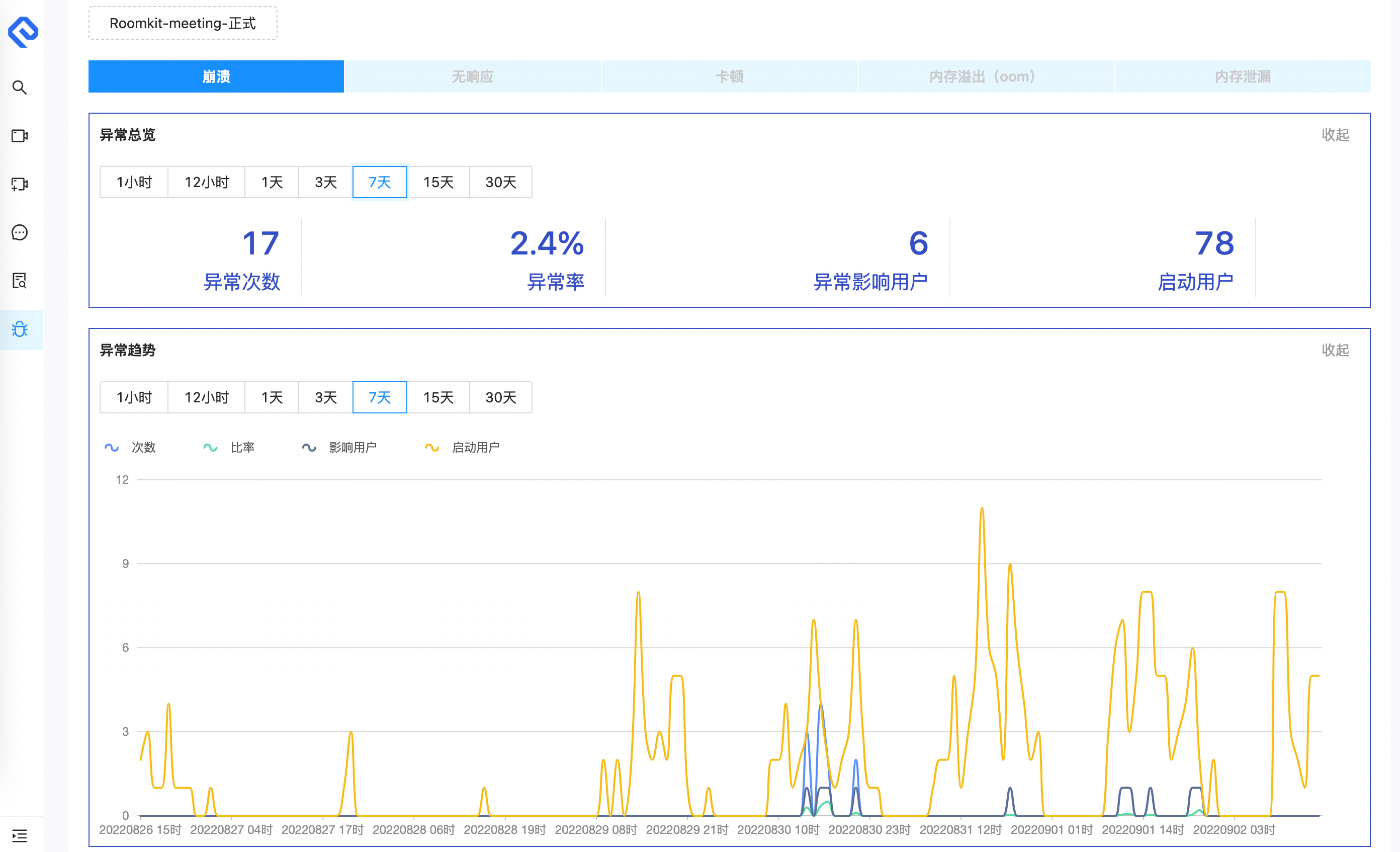1400x852 pixels.
Task: Select 30天 range in 异常趋势
Action: 501,397
